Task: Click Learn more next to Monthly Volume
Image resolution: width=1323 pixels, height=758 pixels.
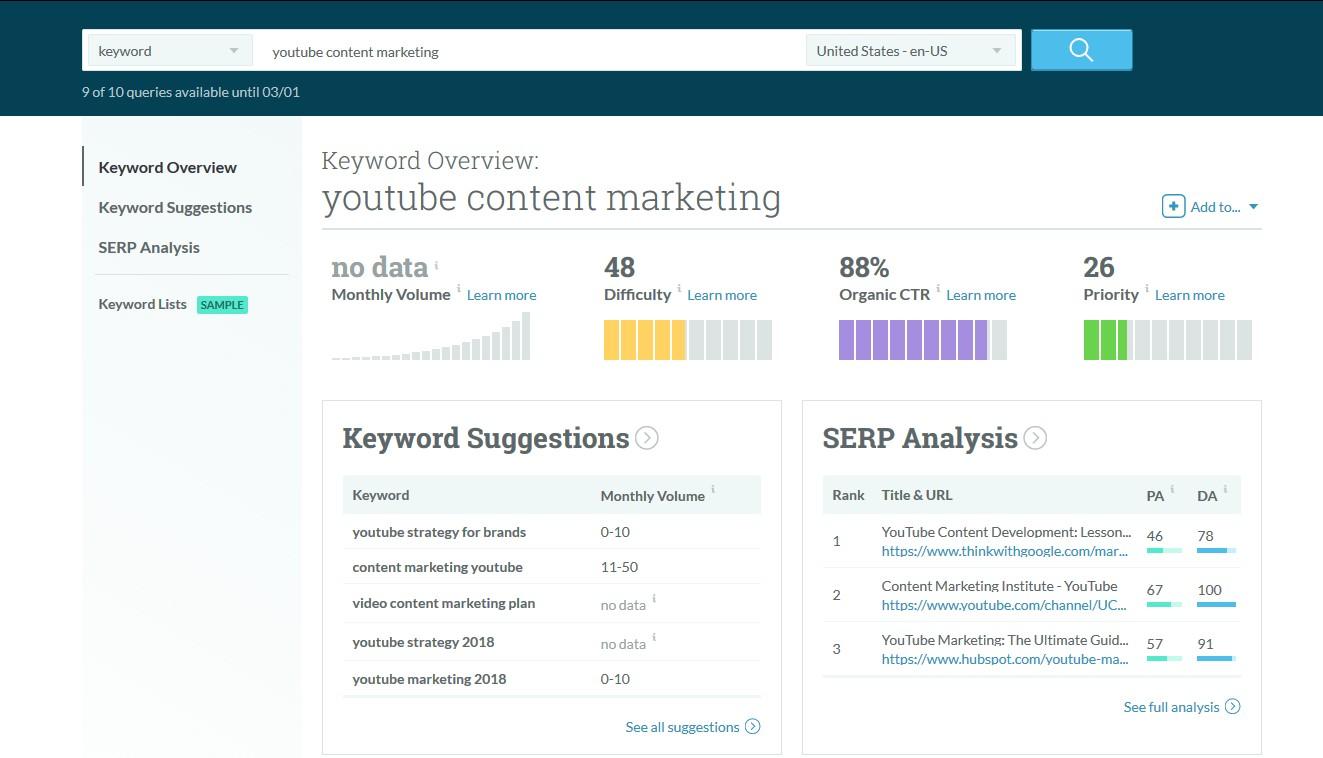Action: pos(501,295)
